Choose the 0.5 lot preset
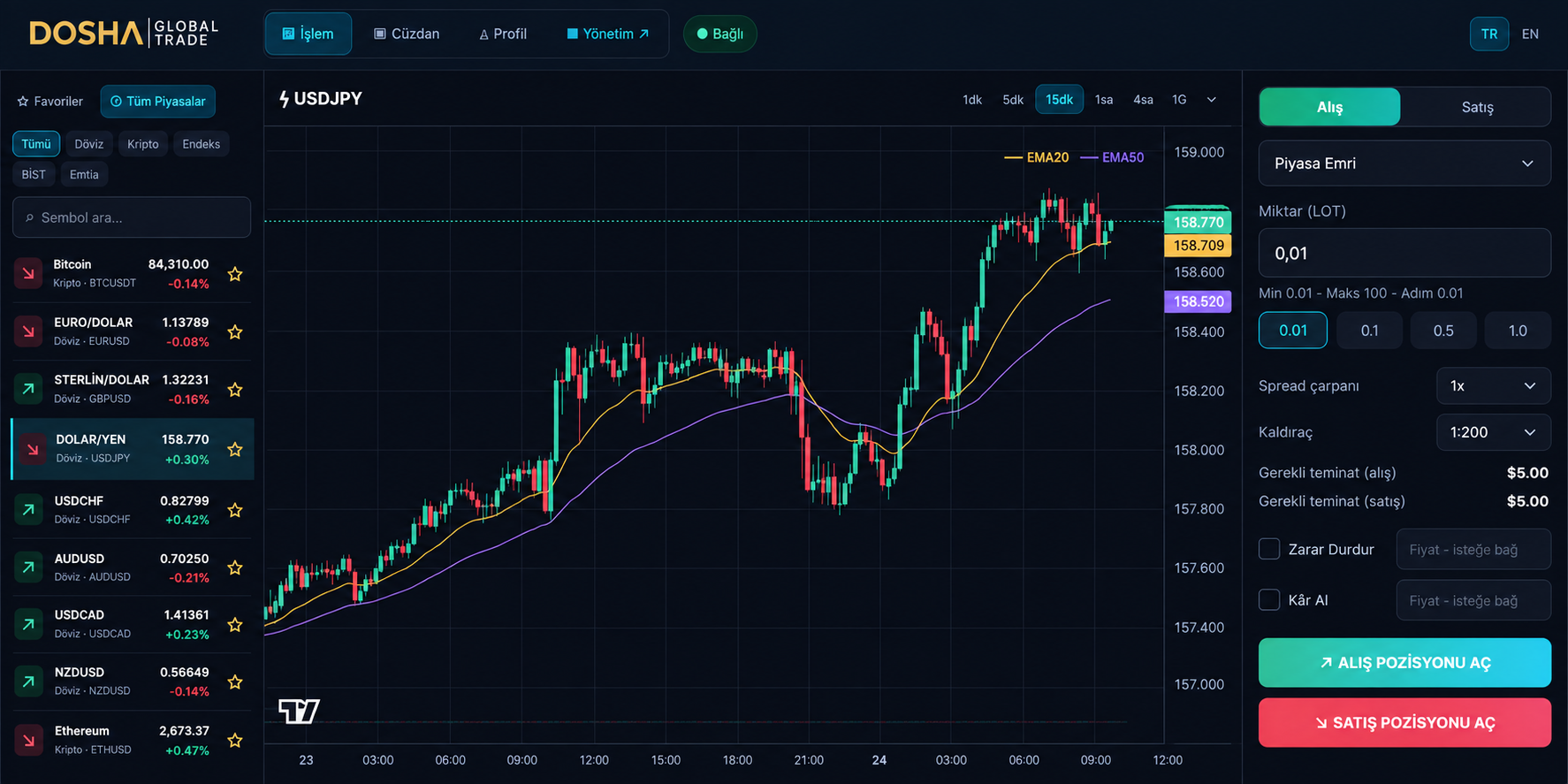 point(1443,331)
